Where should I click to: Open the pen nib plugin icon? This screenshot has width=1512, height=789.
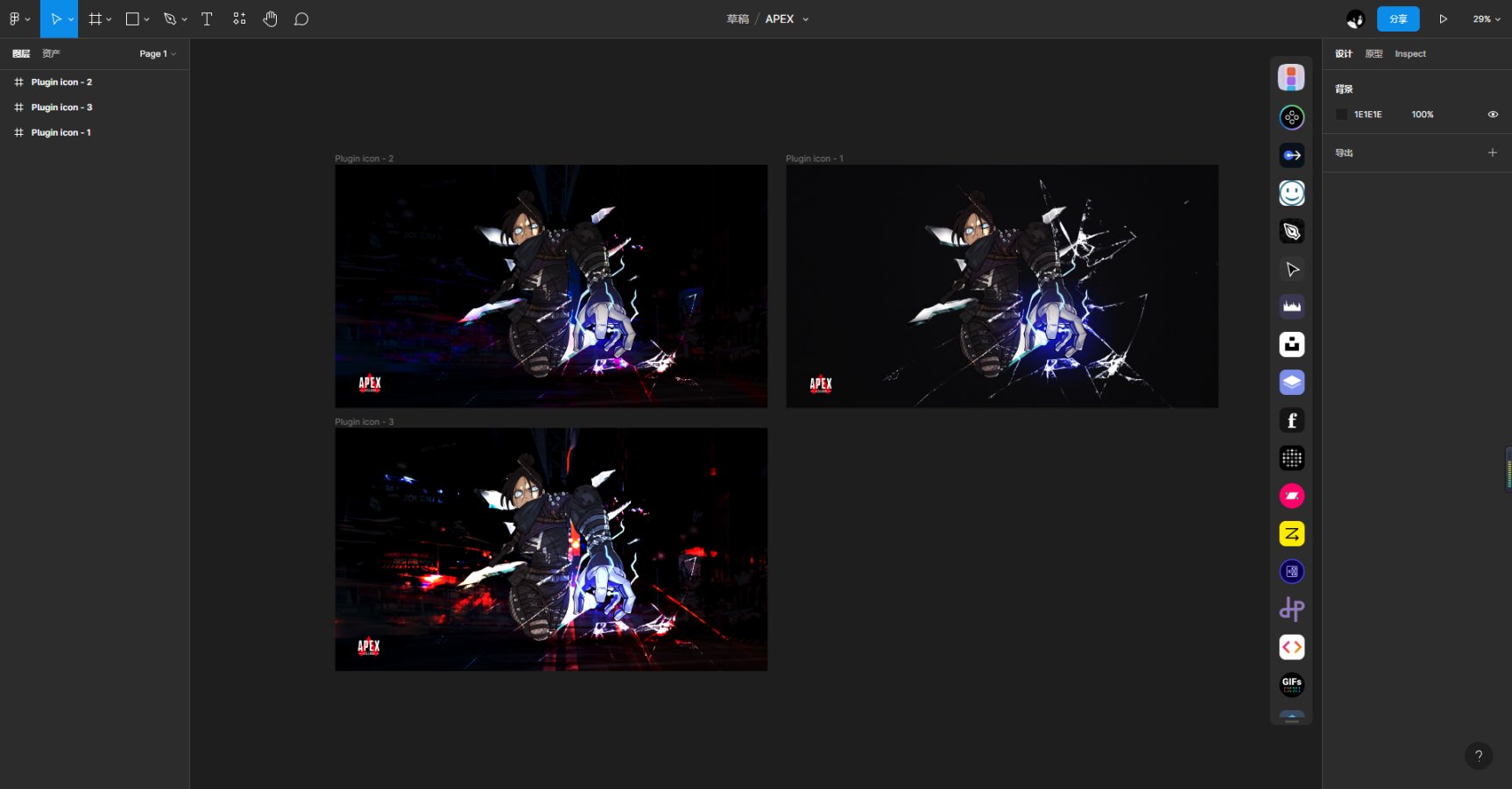pos(1291,231)
